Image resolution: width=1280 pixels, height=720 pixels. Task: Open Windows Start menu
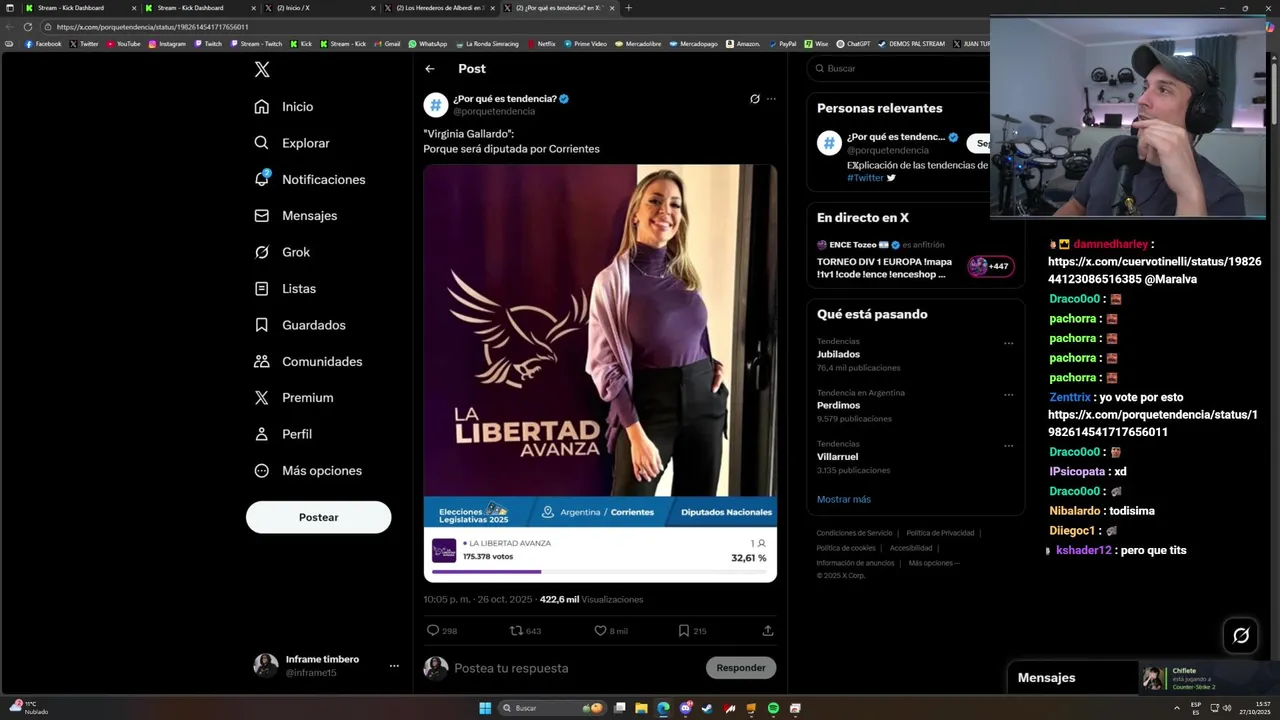[x=485, y=708]
